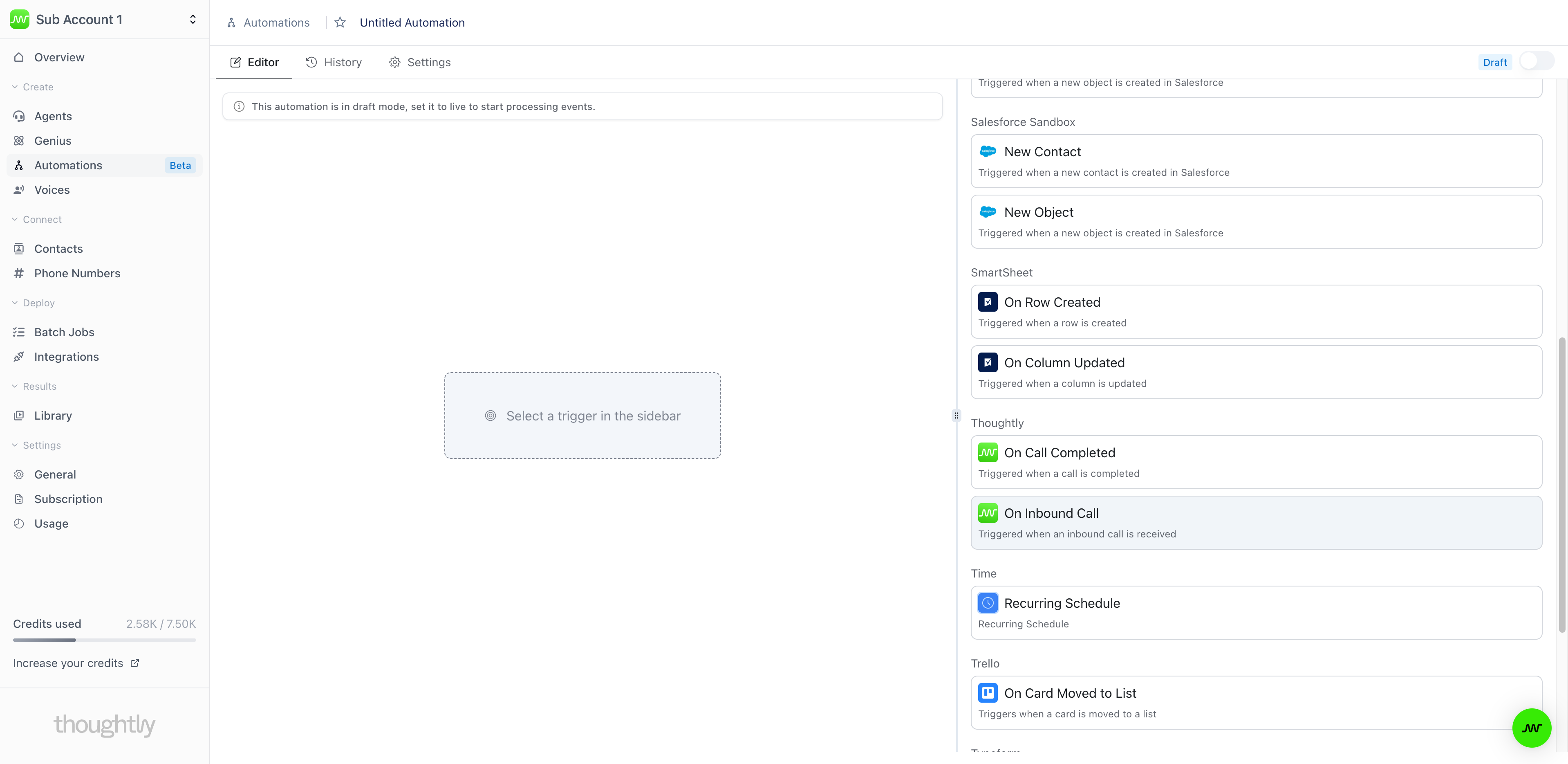1568x764 pixels.
Task: Select On Card Moved to List trigger
Action: pos(1257,703)
